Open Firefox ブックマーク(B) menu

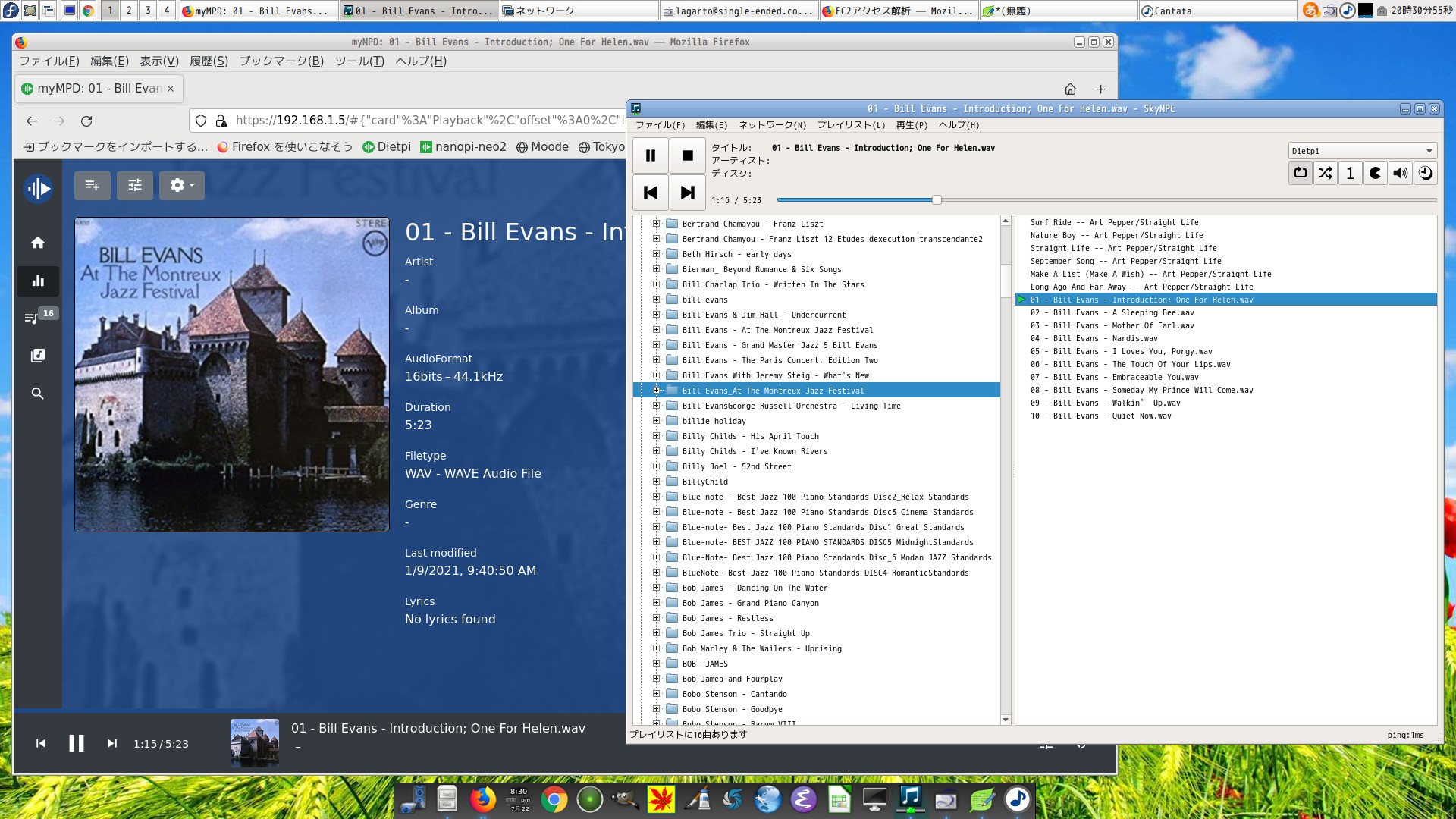pyautogui.click(x=281, y=61)
